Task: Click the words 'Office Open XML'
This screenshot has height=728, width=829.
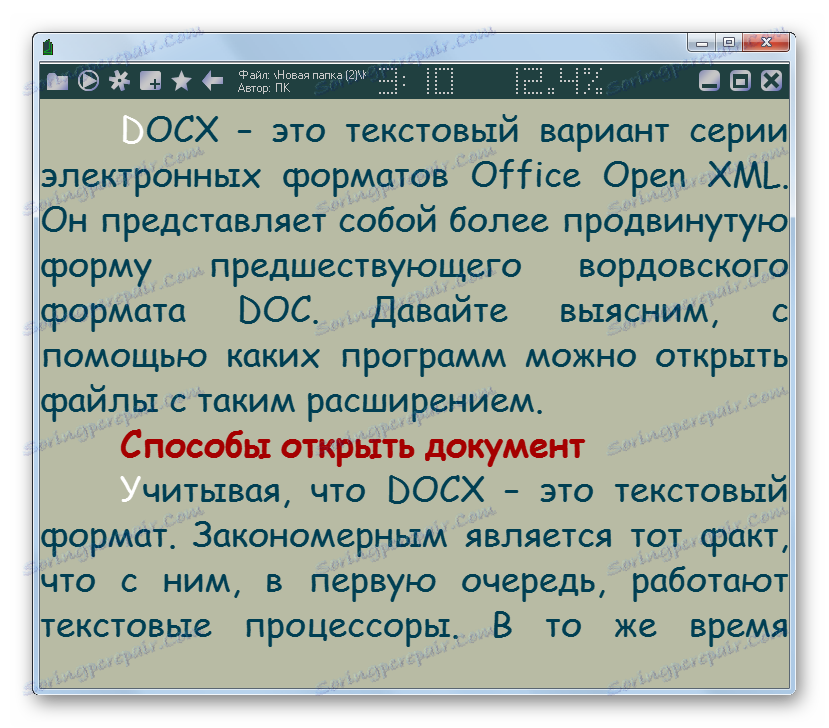Action: pos(626,175)
